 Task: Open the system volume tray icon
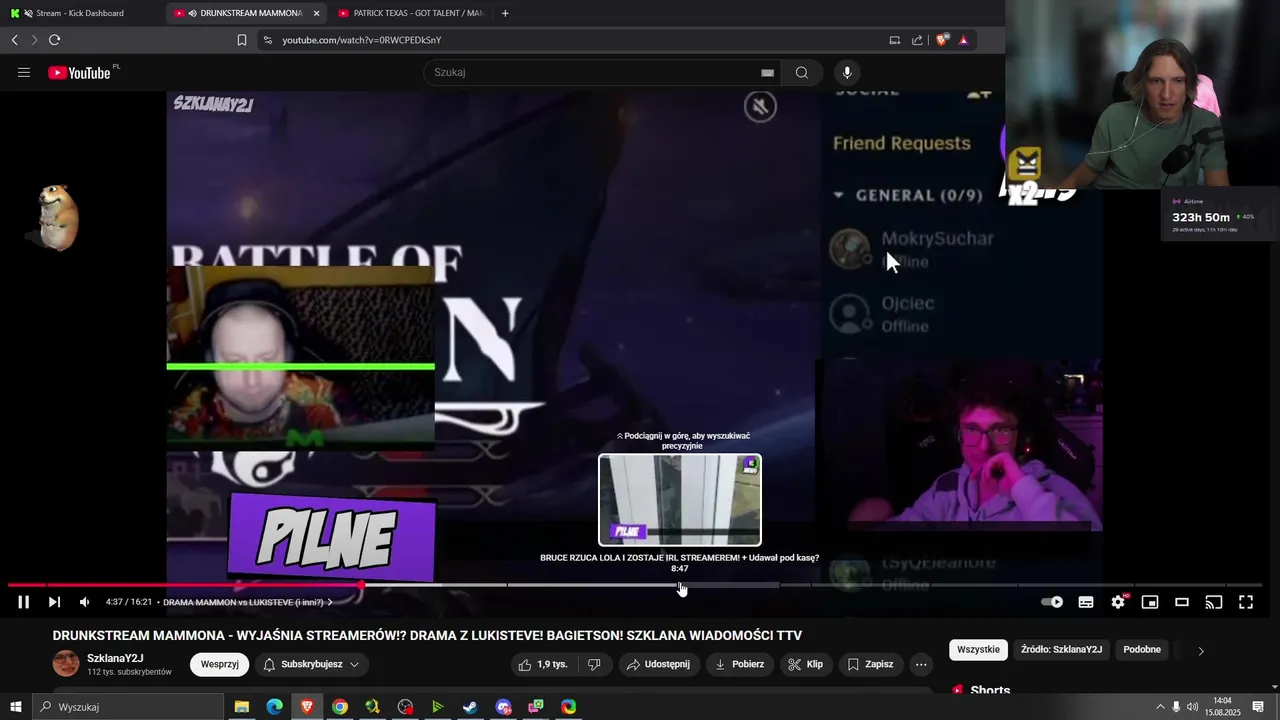[x=1192, y=707]
